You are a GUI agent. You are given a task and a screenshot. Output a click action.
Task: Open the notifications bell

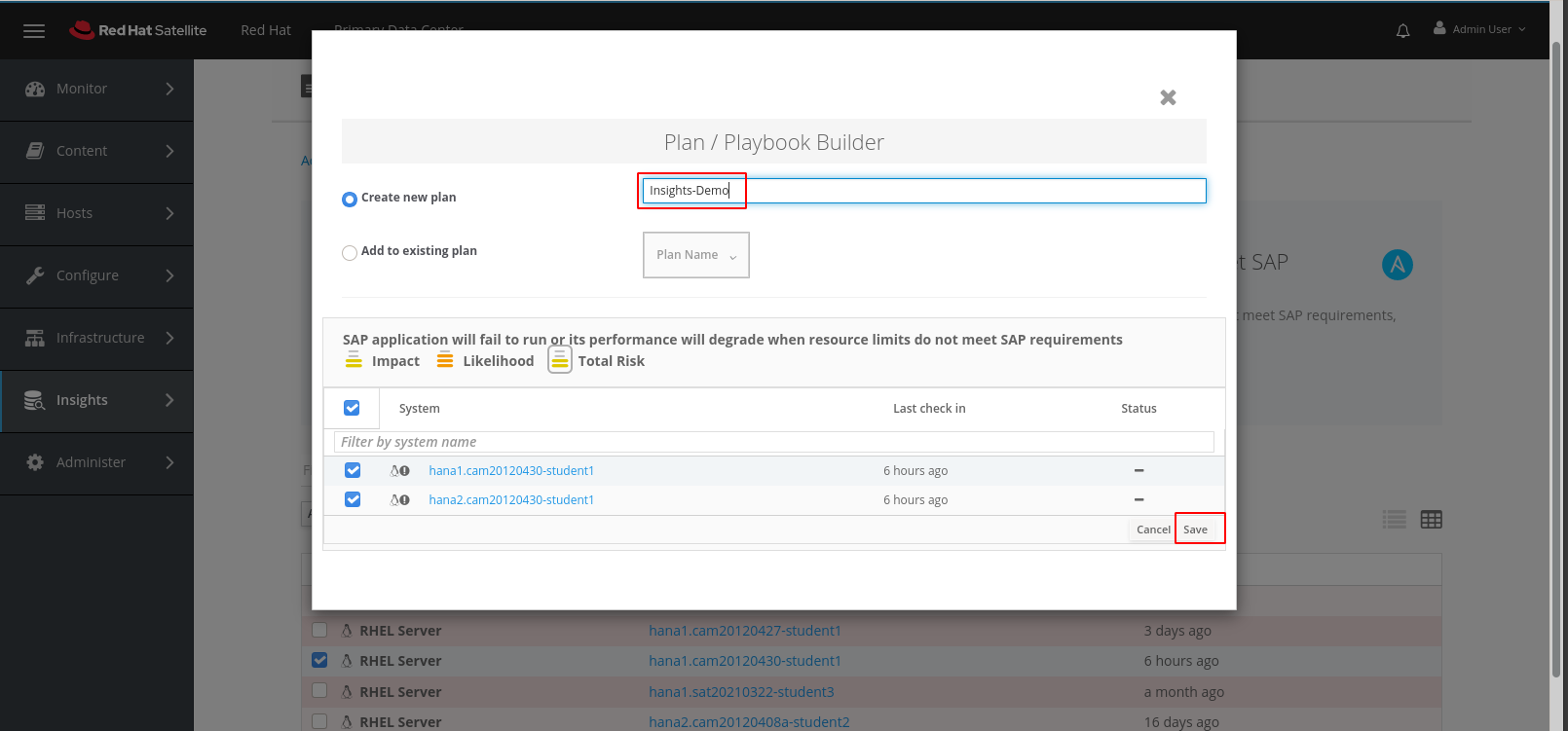1402,30
